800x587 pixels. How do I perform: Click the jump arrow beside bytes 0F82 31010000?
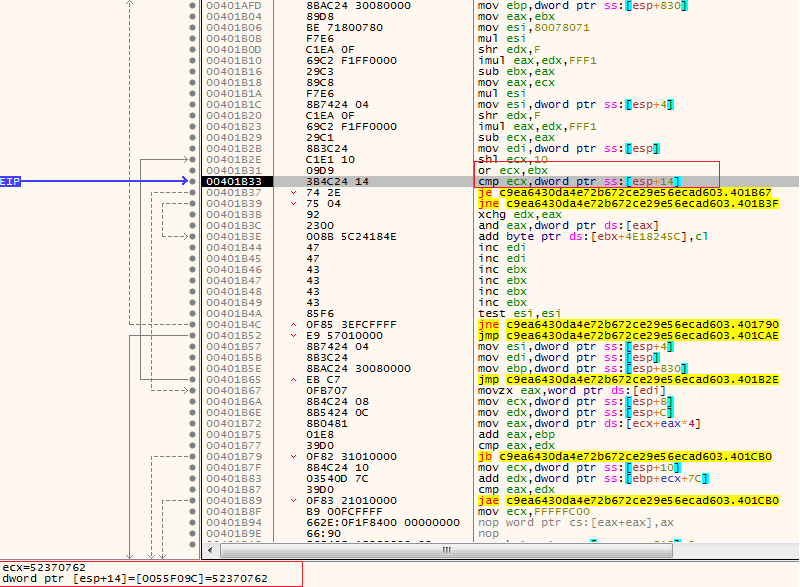coord(293,456)
